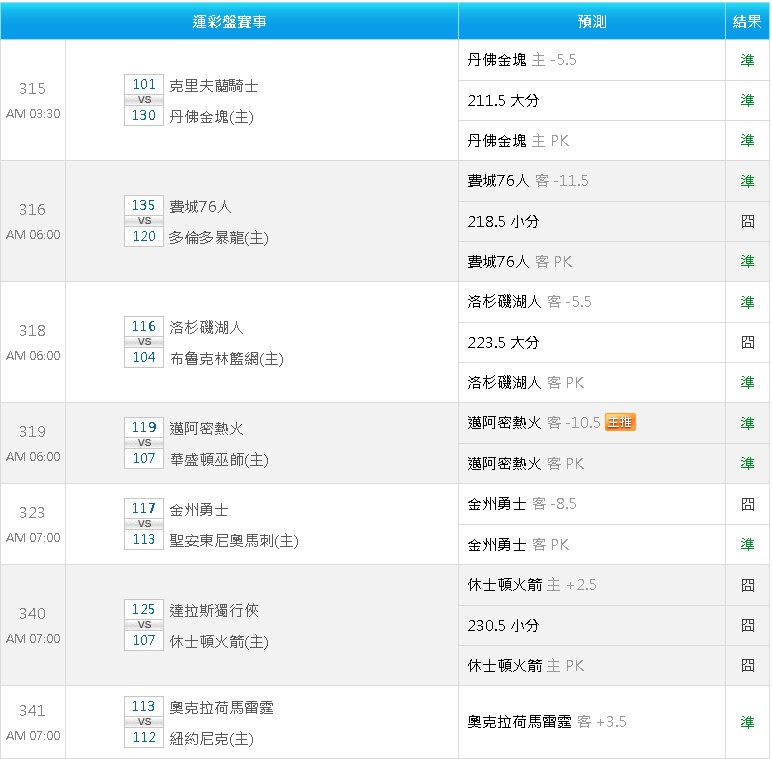This screenshot has height=759, width=772.
Task: Click game number 340
Action: (x=32, y=614)
